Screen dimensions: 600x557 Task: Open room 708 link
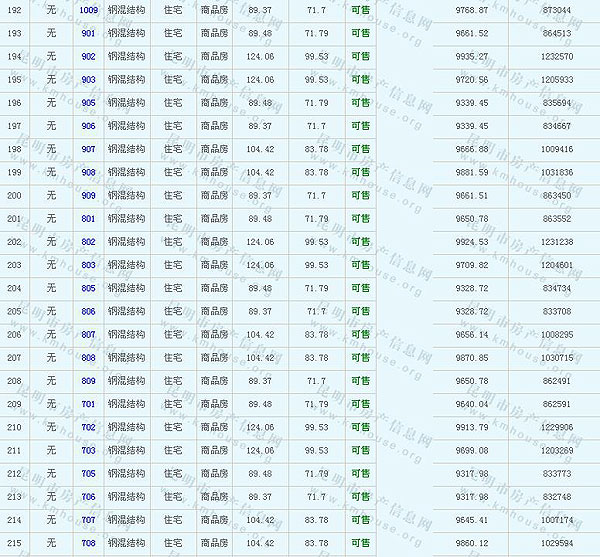point(89,543)
